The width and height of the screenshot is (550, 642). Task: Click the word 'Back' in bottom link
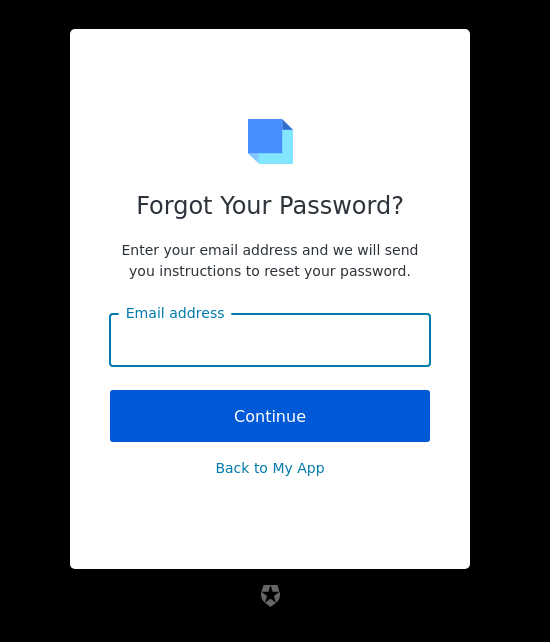click(229, 468)
